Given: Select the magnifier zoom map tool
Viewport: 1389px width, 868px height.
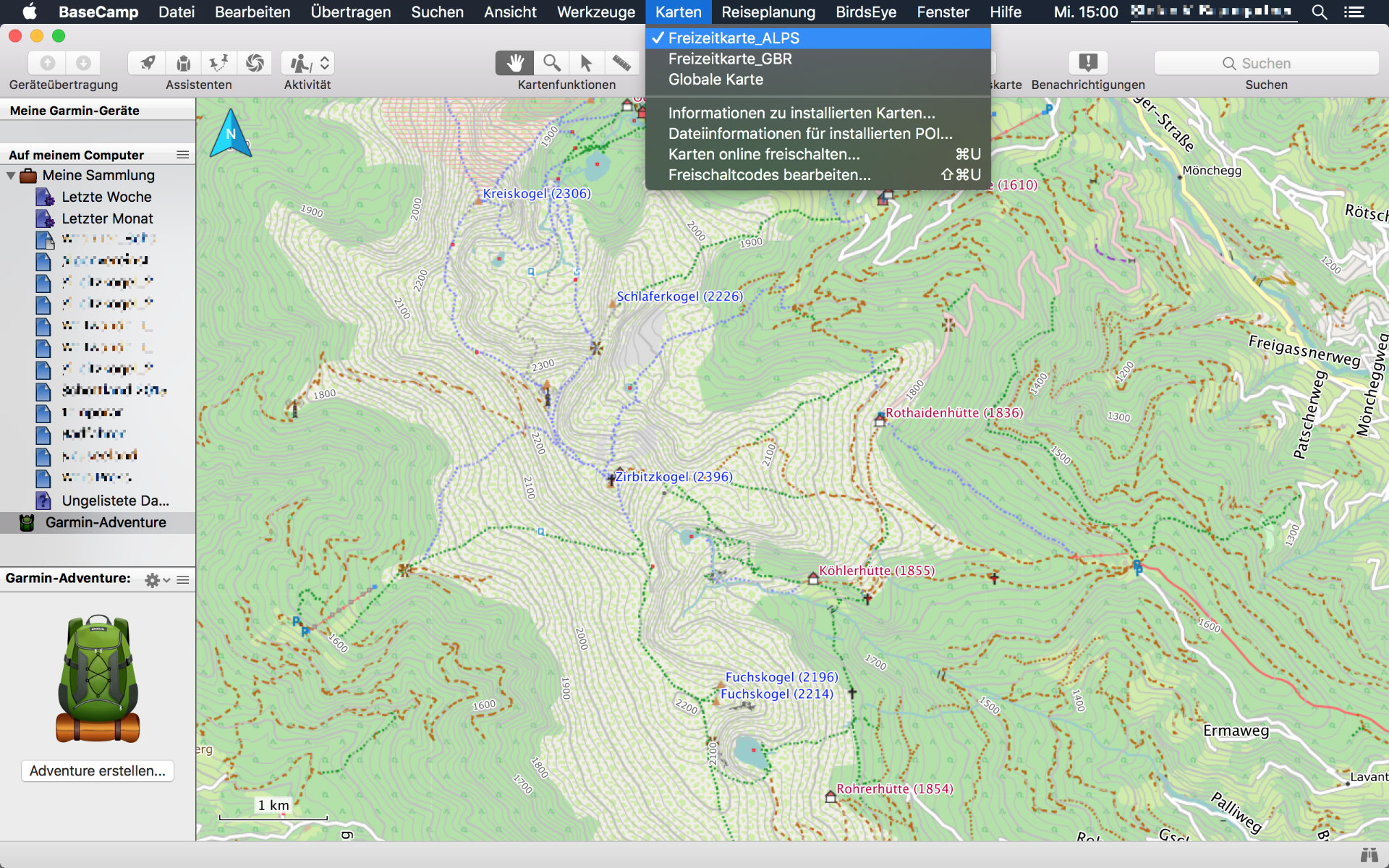Looking at the screenshot, I should 552,63.
